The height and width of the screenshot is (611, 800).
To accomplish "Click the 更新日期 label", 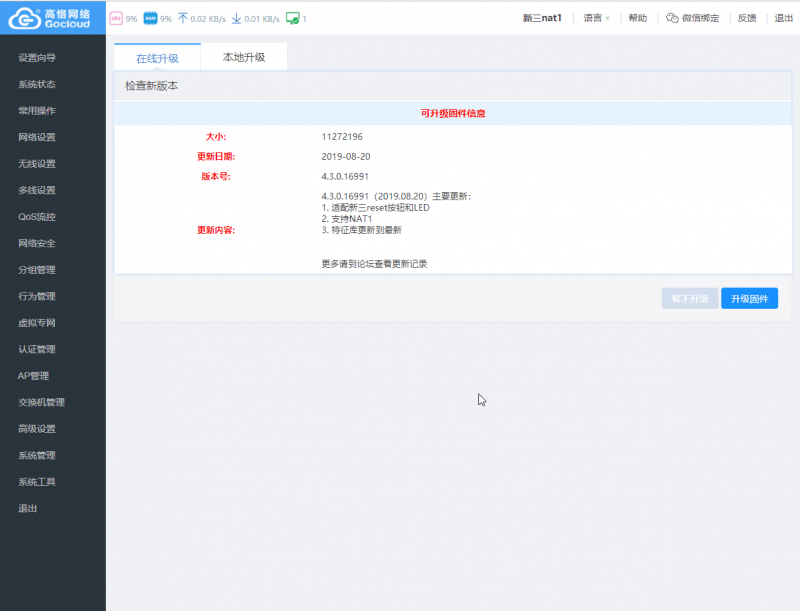I will pyautogui.click(x=216, y=157).
